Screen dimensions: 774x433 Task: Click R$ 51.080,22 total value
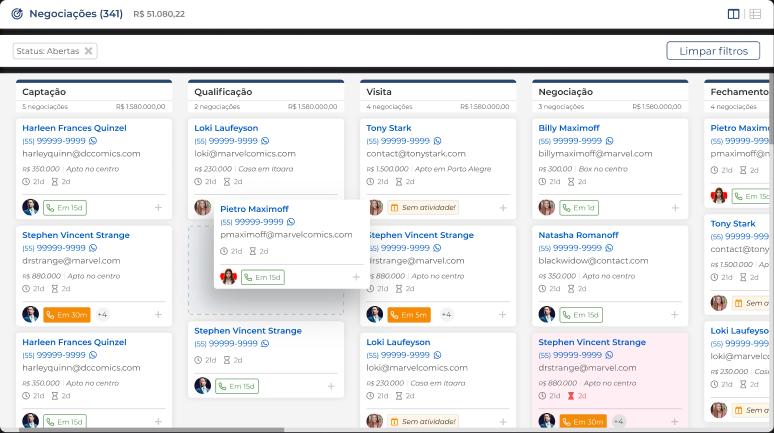coord(159,14)
